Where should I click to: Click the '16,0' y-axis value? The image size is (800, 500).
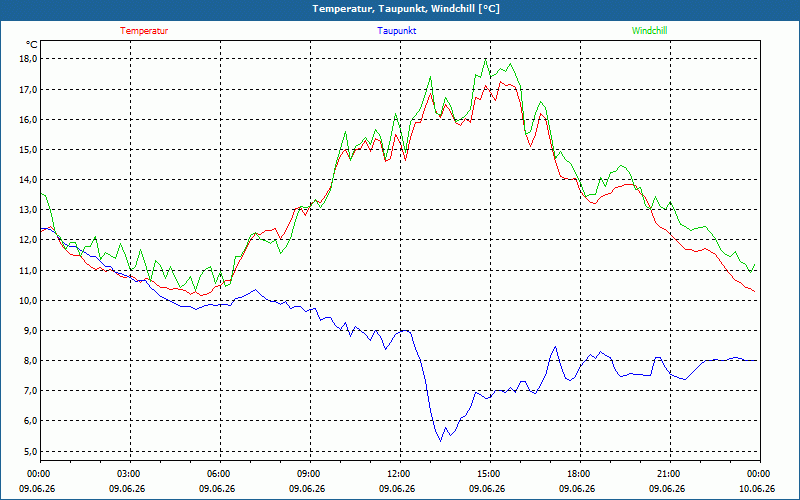coord(29,119)
